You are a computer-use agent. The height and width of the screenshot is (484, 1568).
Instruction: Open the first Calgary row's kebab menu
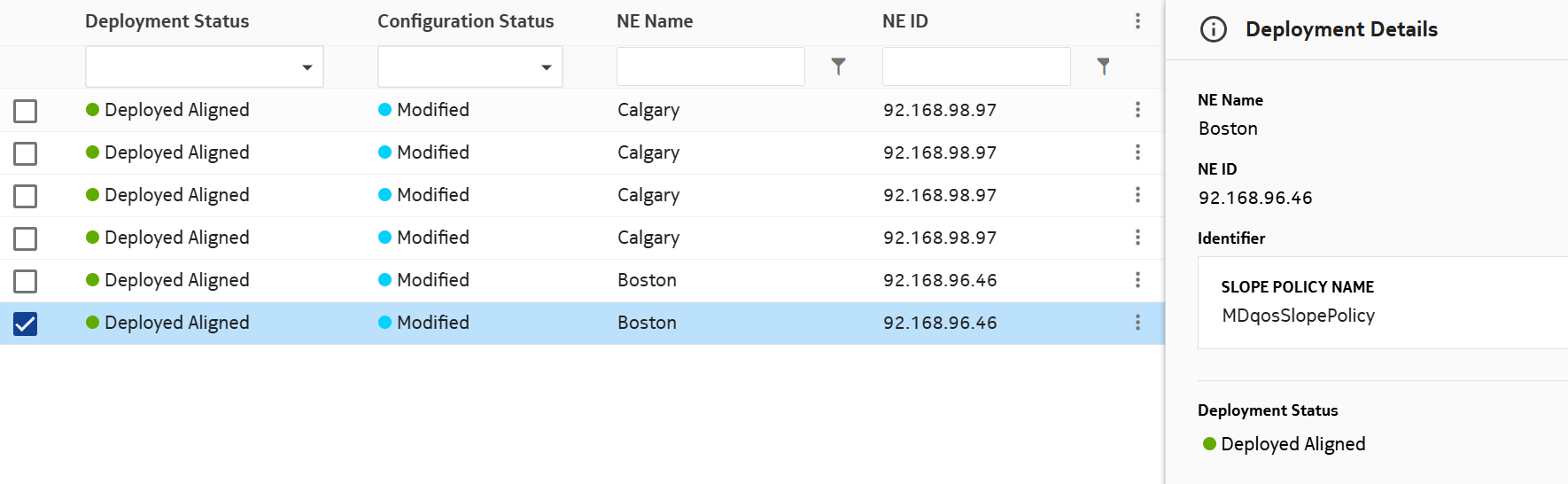1137,110
